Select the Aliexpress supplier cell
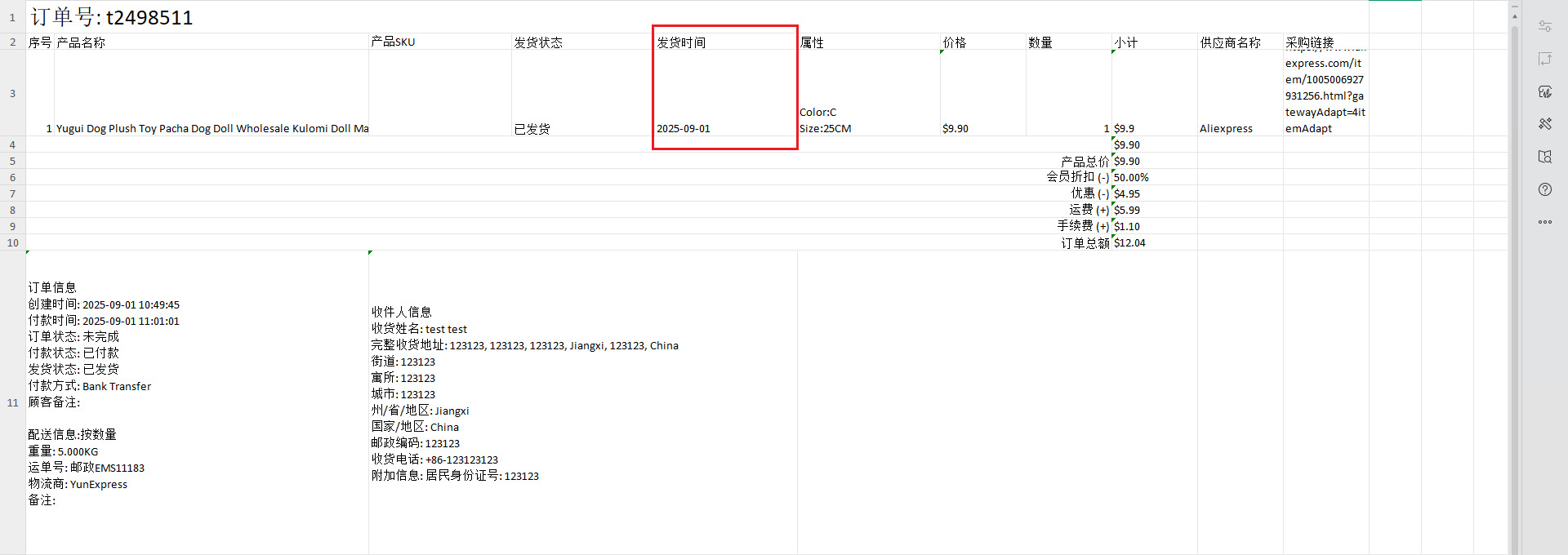 1241,93
